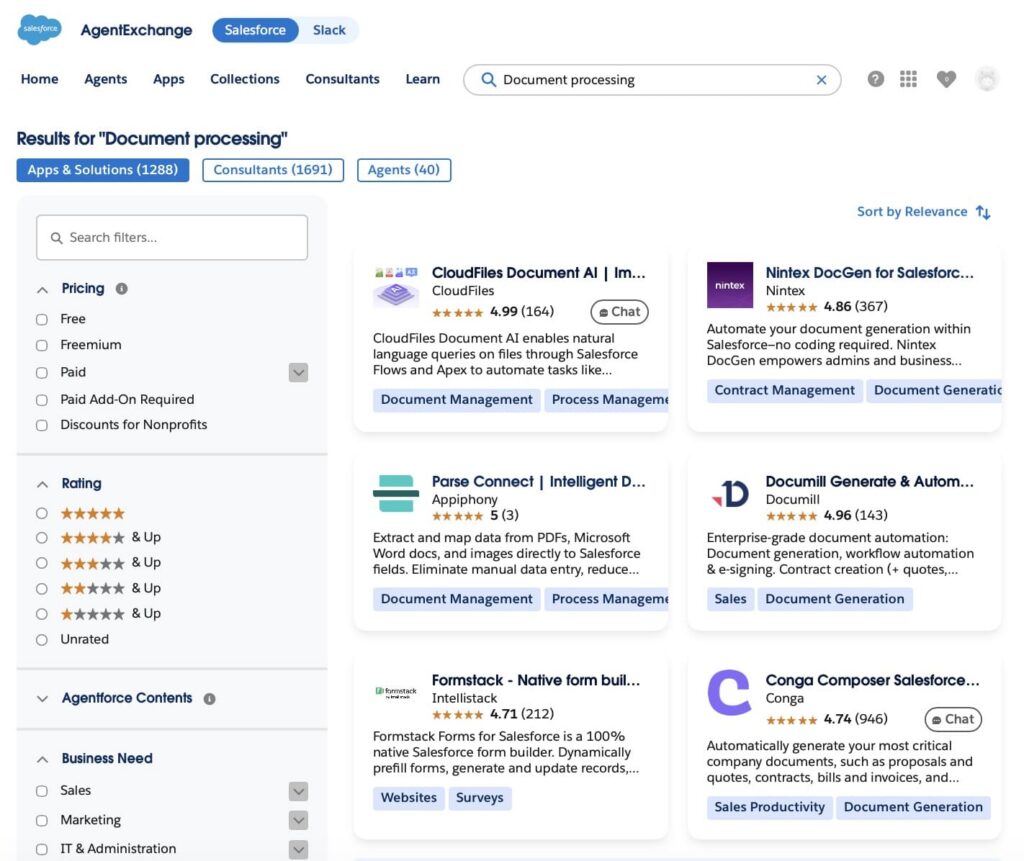The height and width of the screenshot is (861, 1024).
Task: Click the Websites tag on Formstack
Action: point(409,798)
